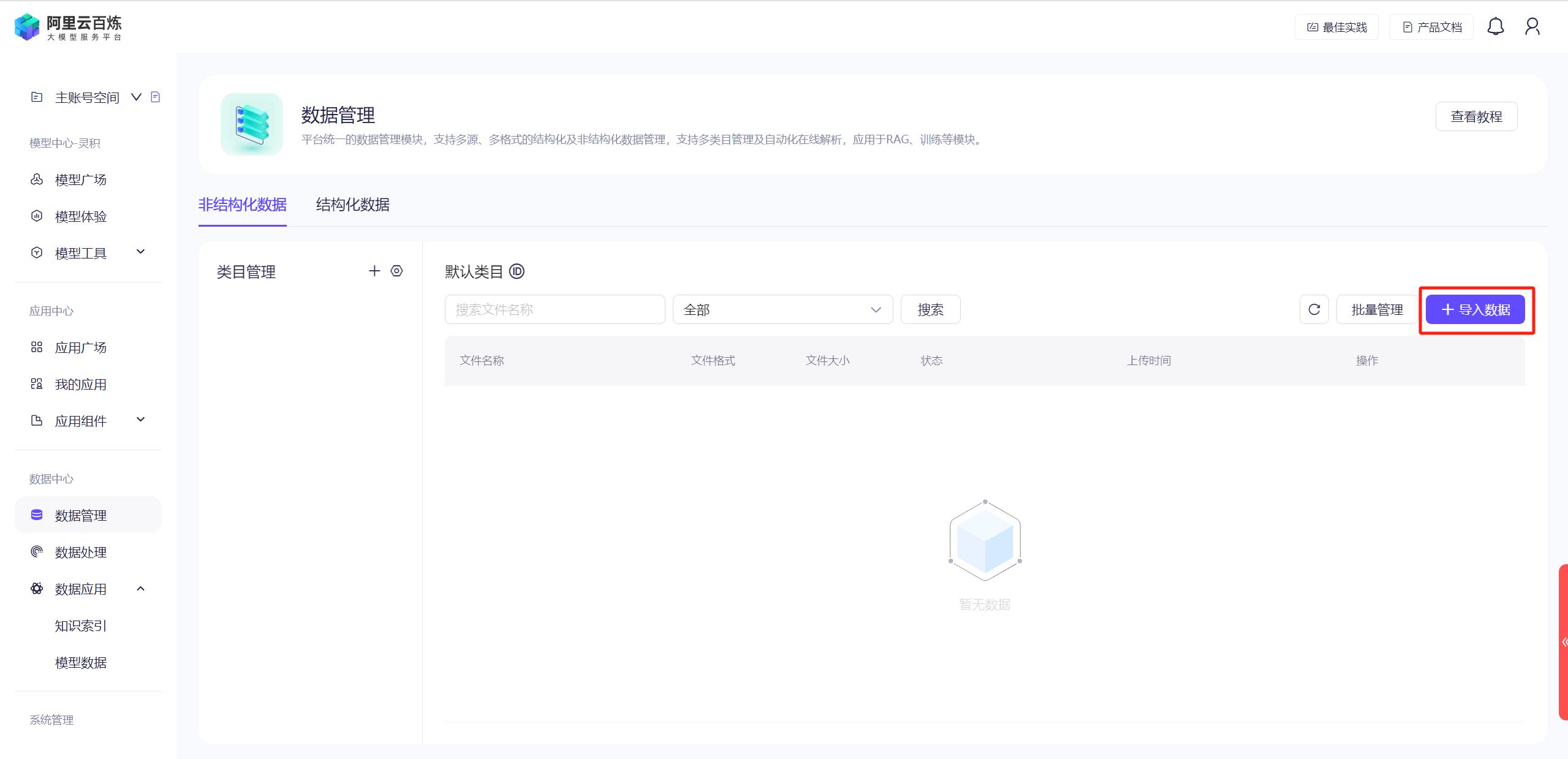Open 数据处理 in the sidebar
The width and height of the screenshot is (1568, 759).
[x=81, y=552]
